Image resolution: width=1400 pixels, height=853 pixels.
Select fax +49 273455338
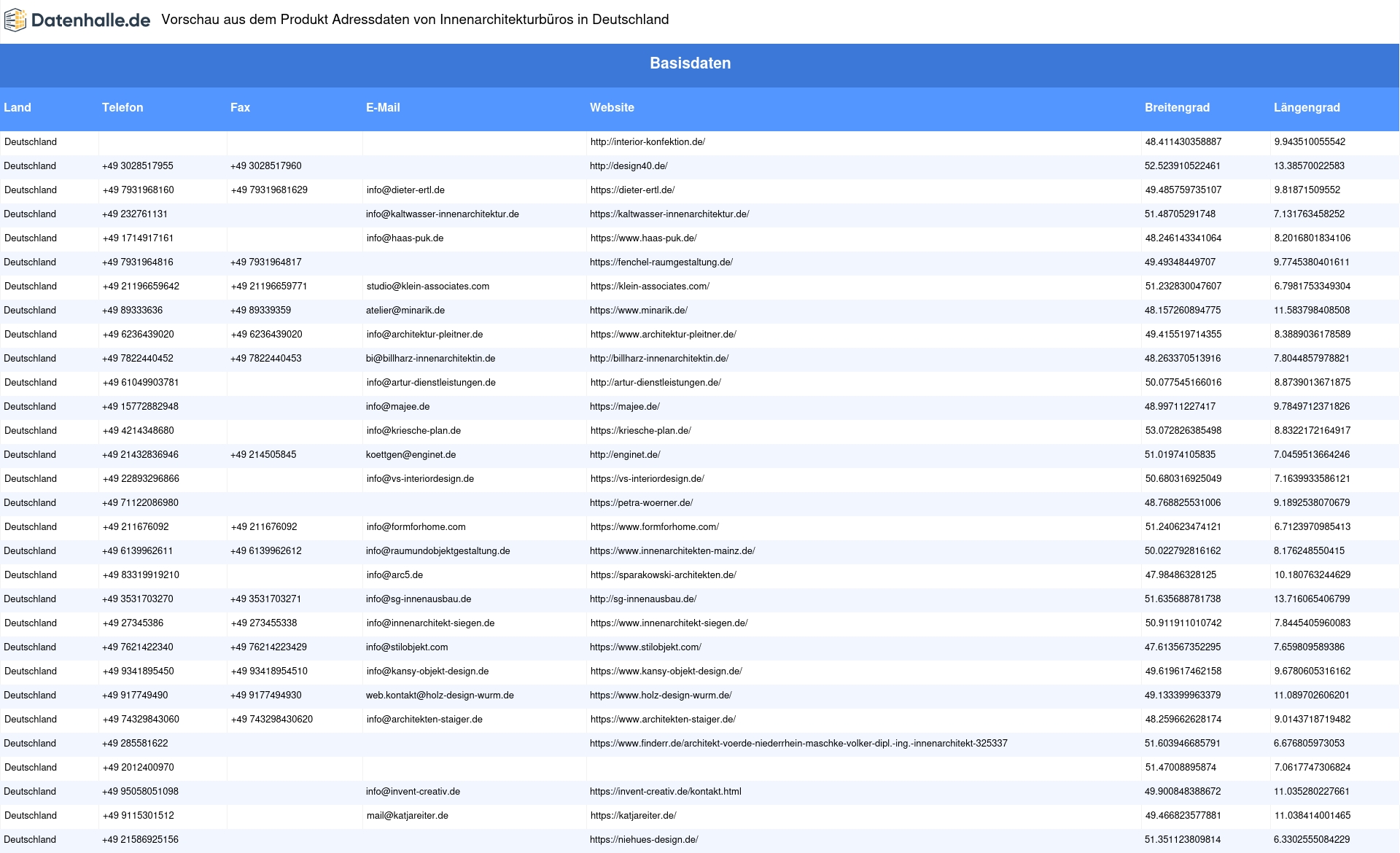[x=264, y=623]
